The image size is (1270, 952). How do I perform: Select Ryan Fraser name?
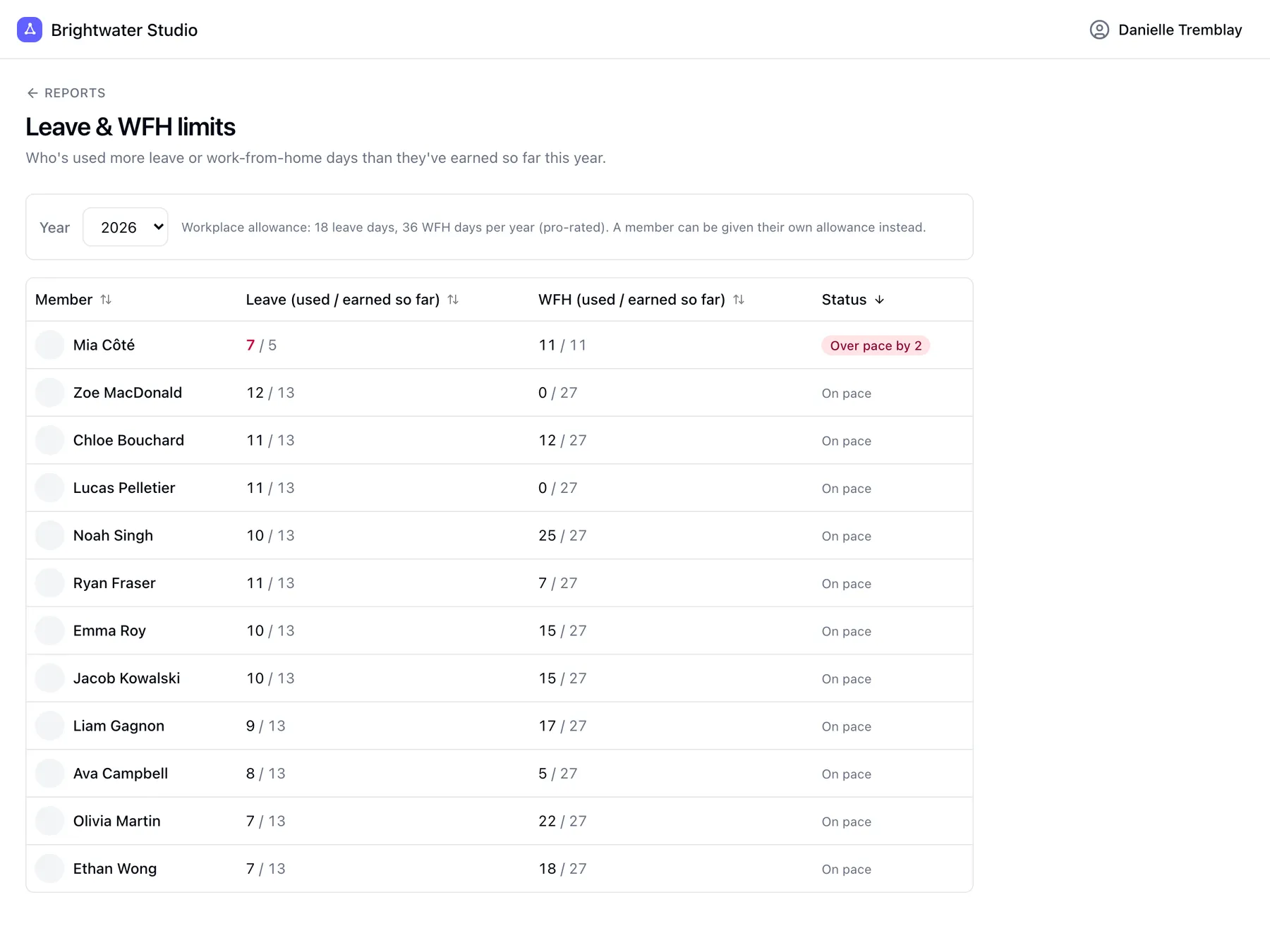114,583
